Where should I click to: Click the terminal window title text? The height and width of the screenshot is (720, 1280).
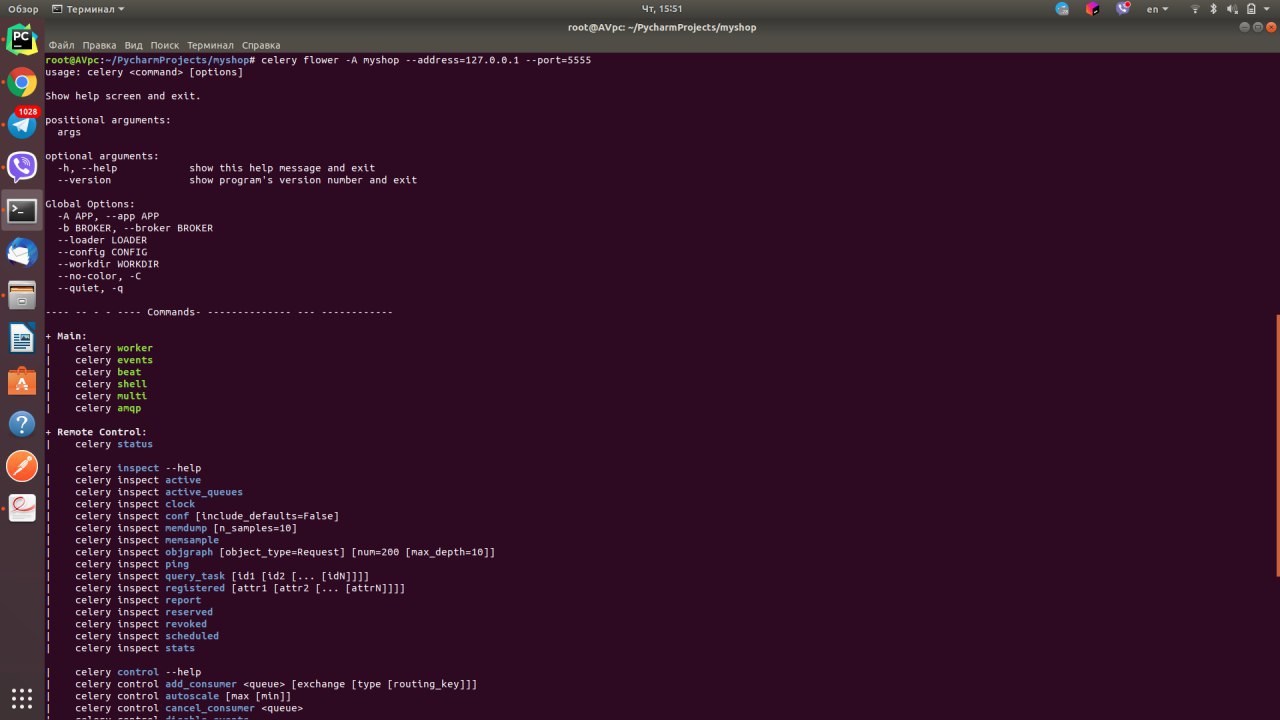(661, 27)
